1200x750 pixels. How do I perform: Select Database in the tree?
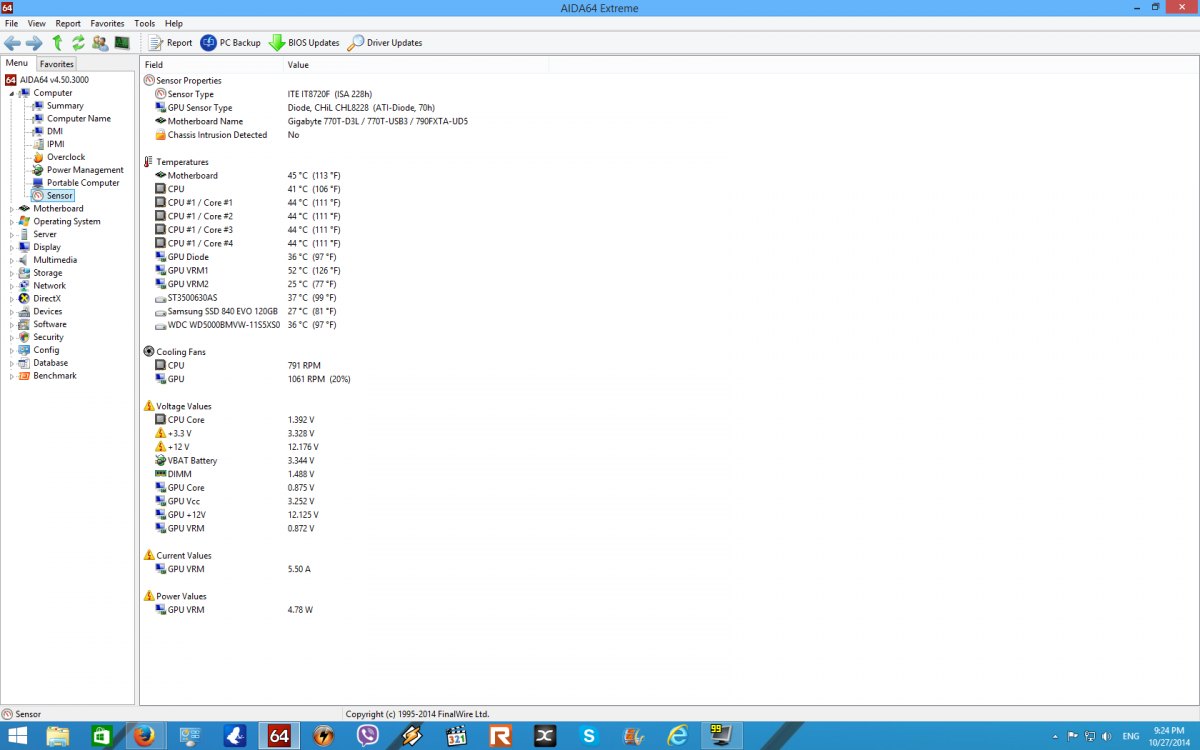pos(51,363)
